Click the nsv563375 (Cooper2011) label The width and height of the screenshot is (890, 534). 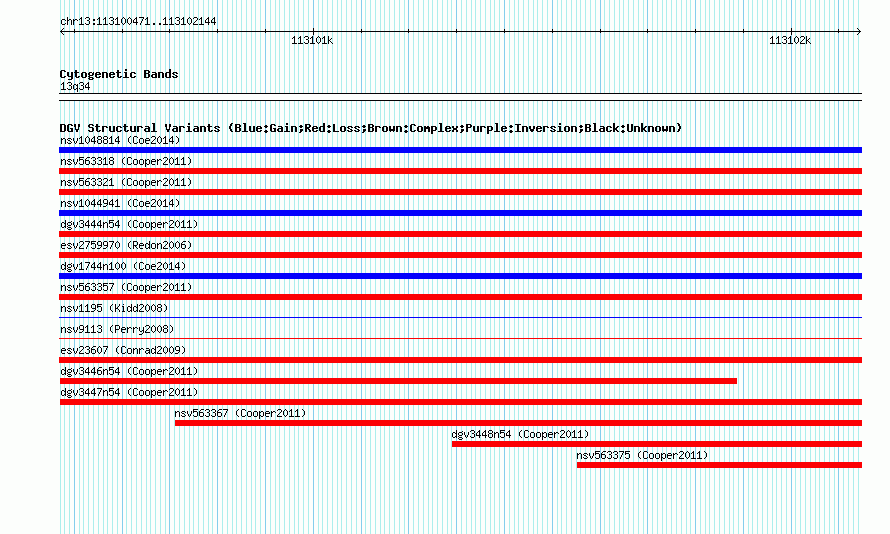tap(642, 455)
